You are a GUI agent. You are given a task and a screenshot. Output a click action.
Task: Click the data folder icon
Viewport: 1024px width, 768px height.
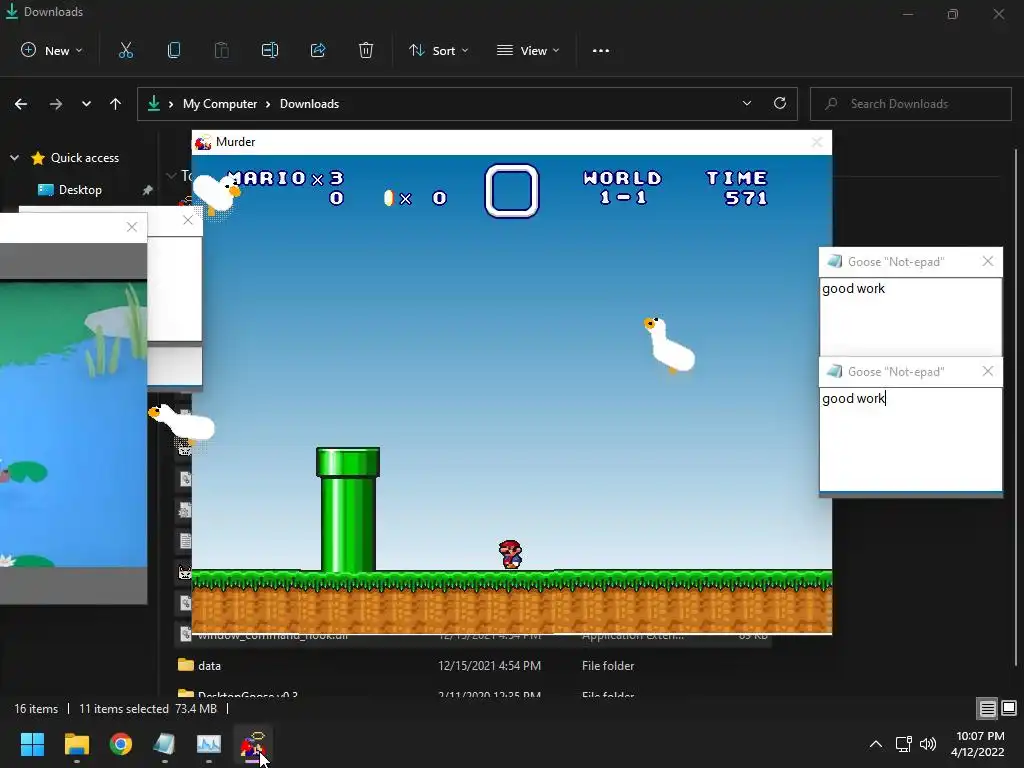186,665
